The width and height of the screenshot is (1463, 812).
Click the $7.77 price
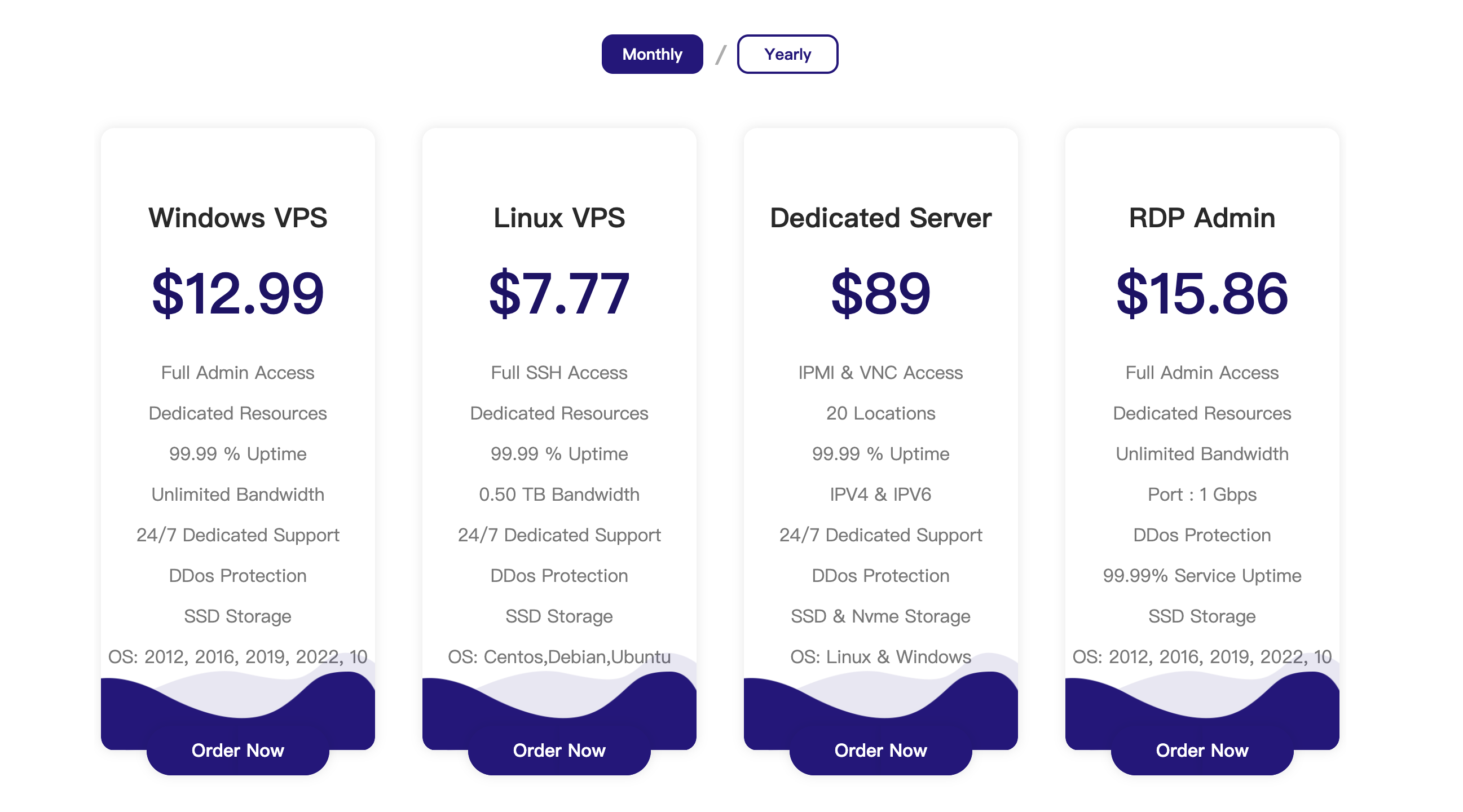[559, 293]
